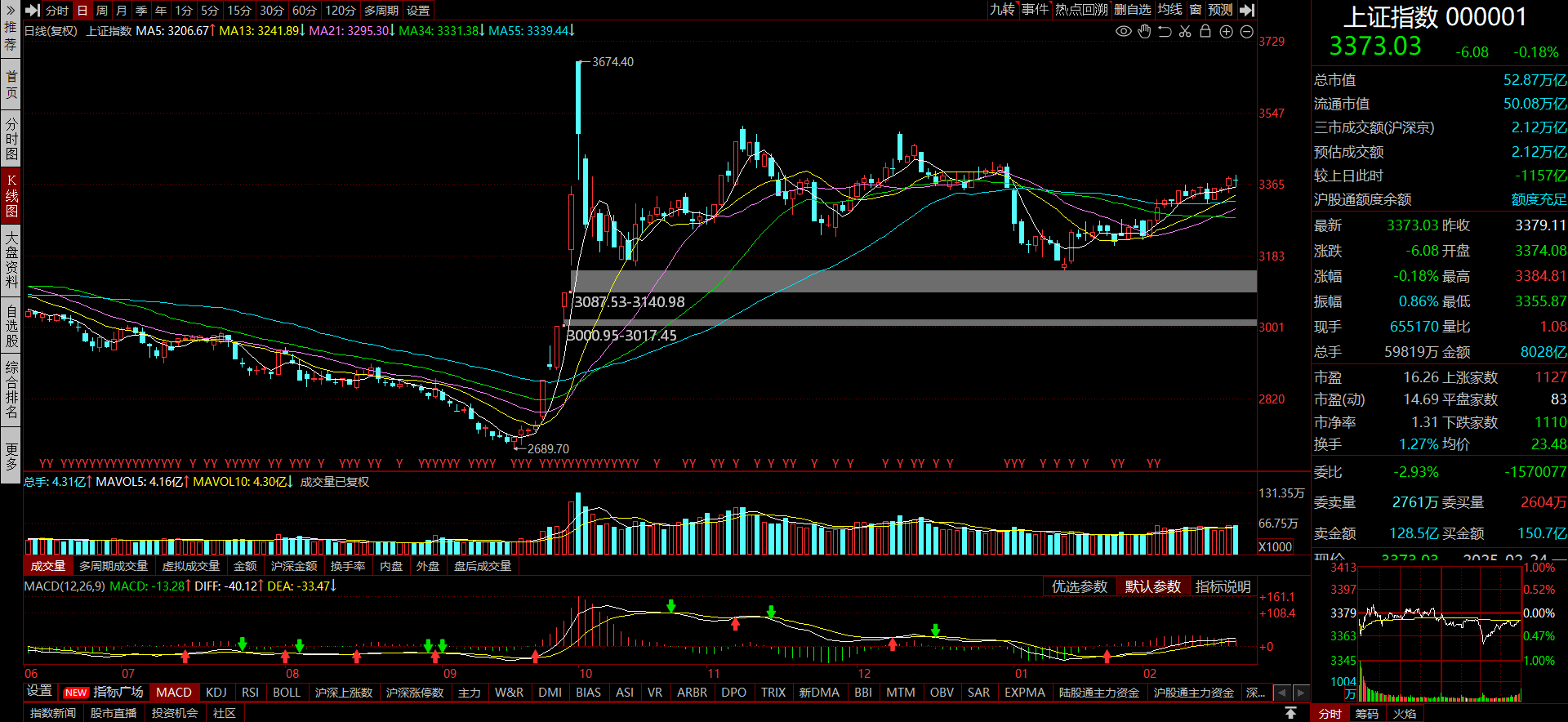
Task: Switch to 周 weekly period
Action: pos(102,10)
